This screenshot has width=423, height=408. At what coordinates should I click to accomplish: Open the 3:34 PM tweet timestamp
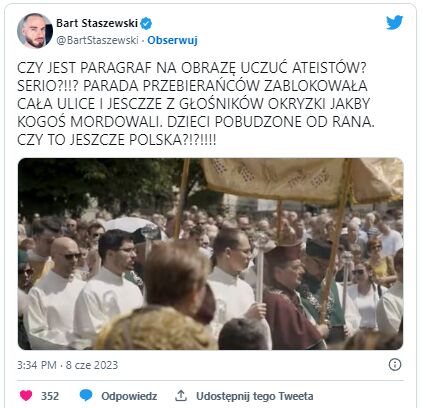(x=37, y=365)
